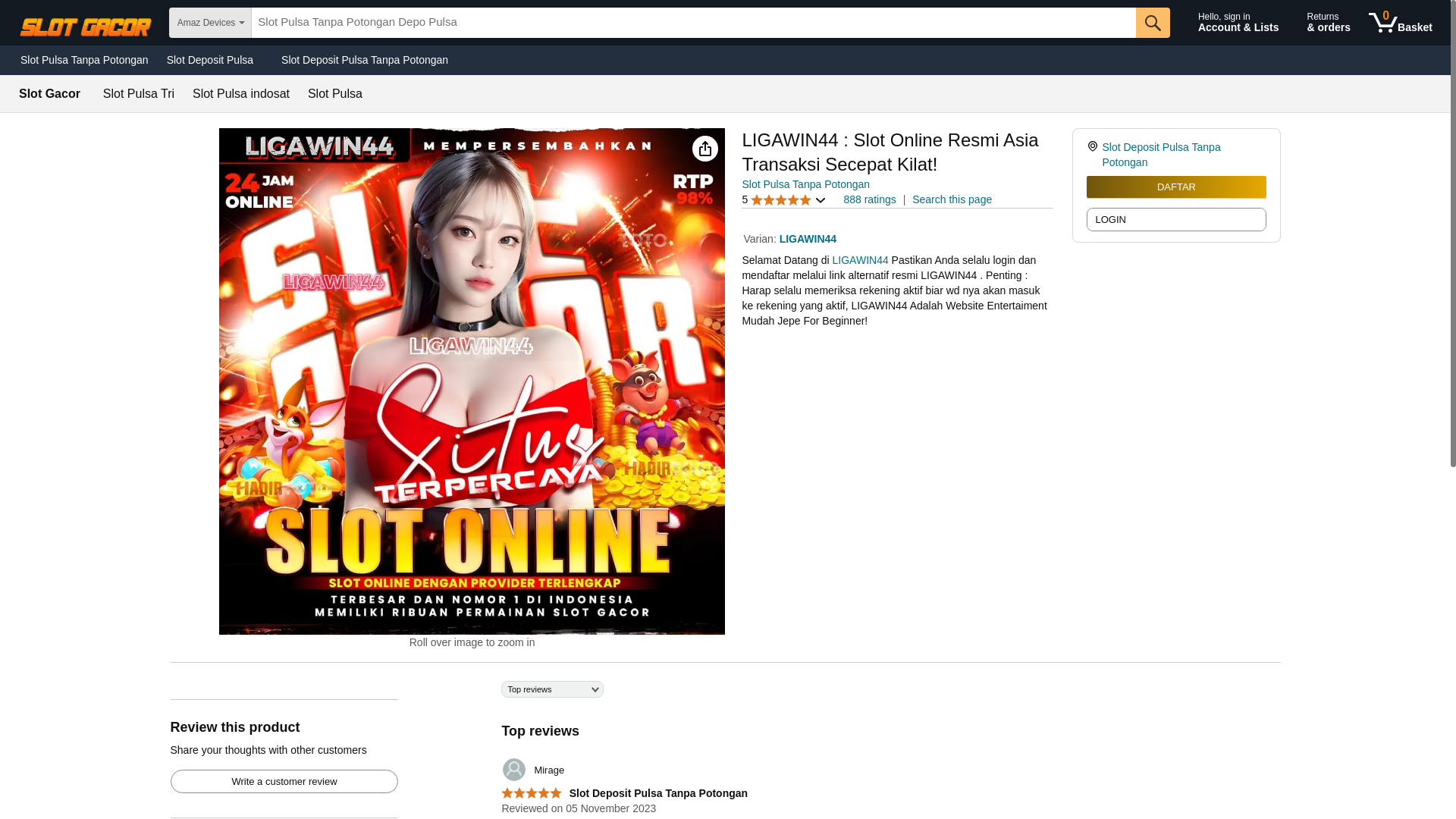Open Slot Deposit Pulsa Tanpa Potongan nav item
Image resolution: width=1456 pixels, height=819 pixels.
click(x=365, y=60)
